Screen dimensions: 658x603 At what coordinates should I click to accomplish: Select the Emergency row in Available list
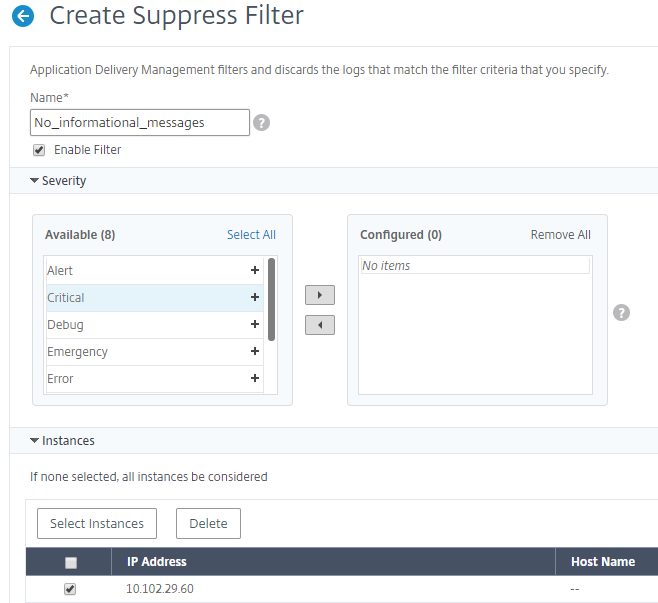tap(155, 352)
